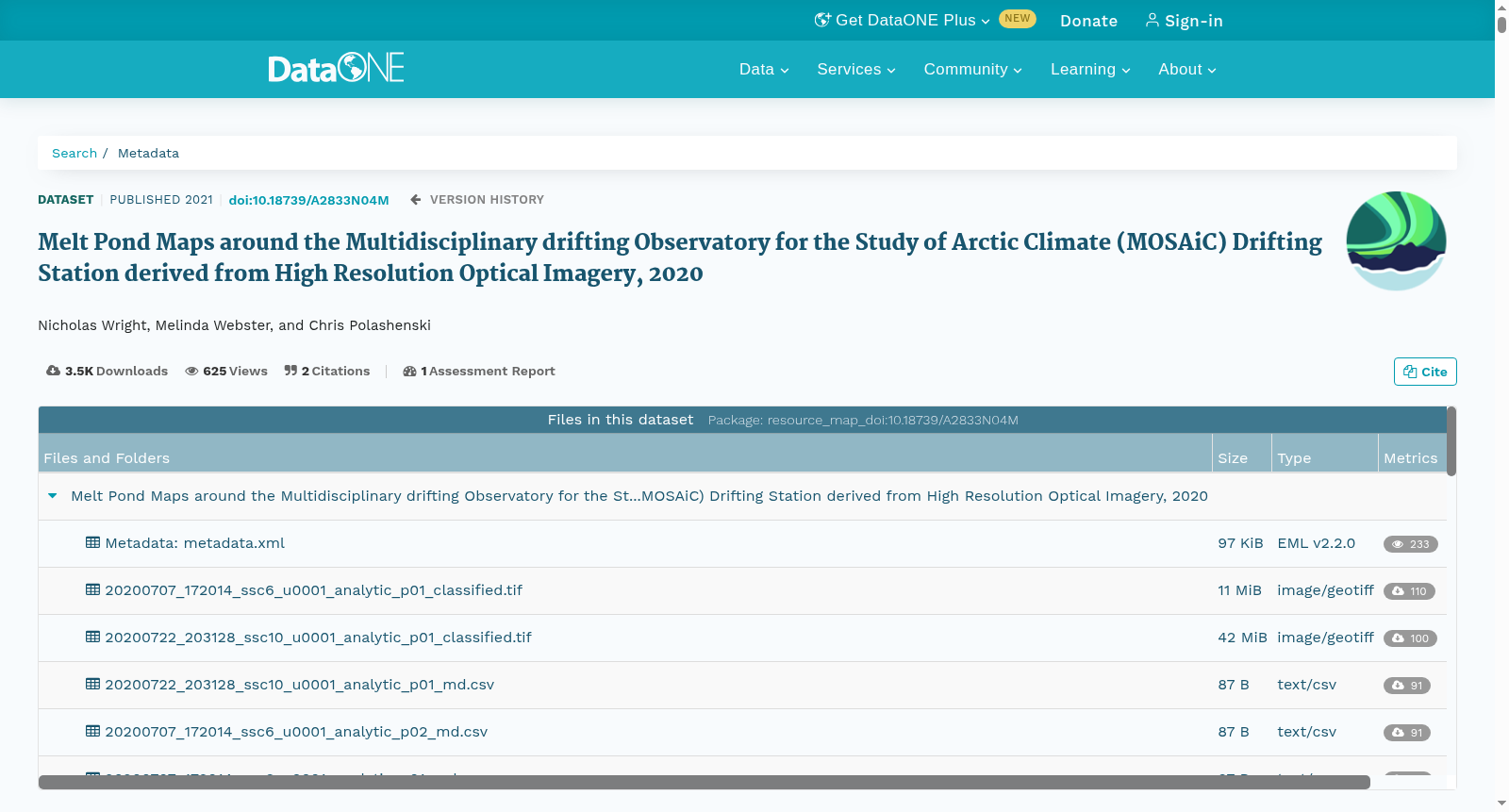1509x812 pixels.
Task: Click the file table horizontal scrollbar
Action: coord(704,783)
